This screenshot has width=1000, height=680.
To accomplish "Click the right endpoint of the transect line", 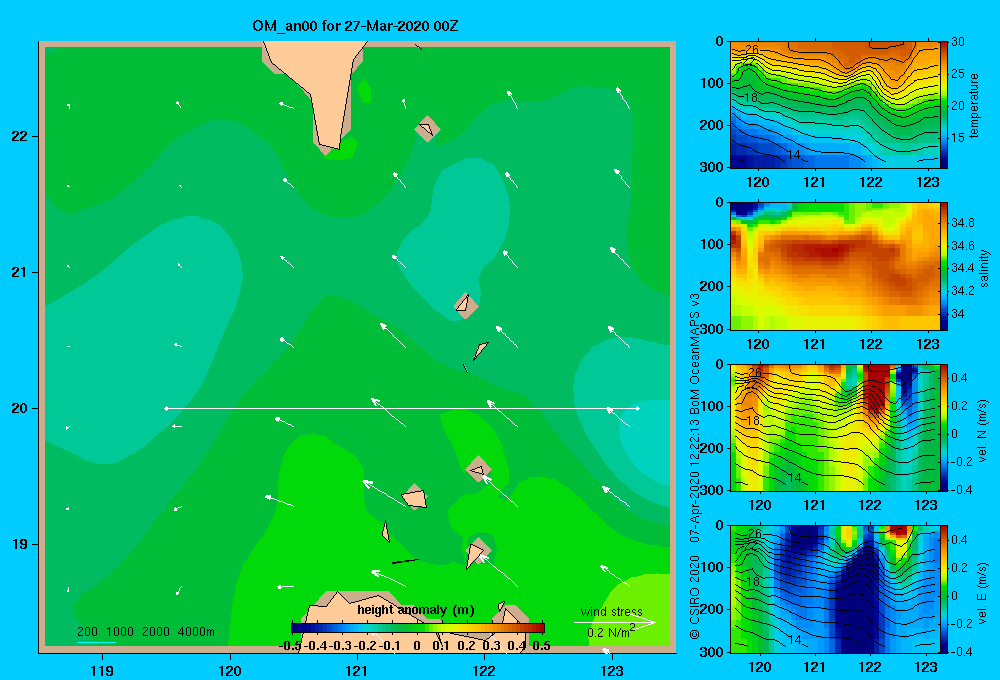I will (x=638, y=408).
